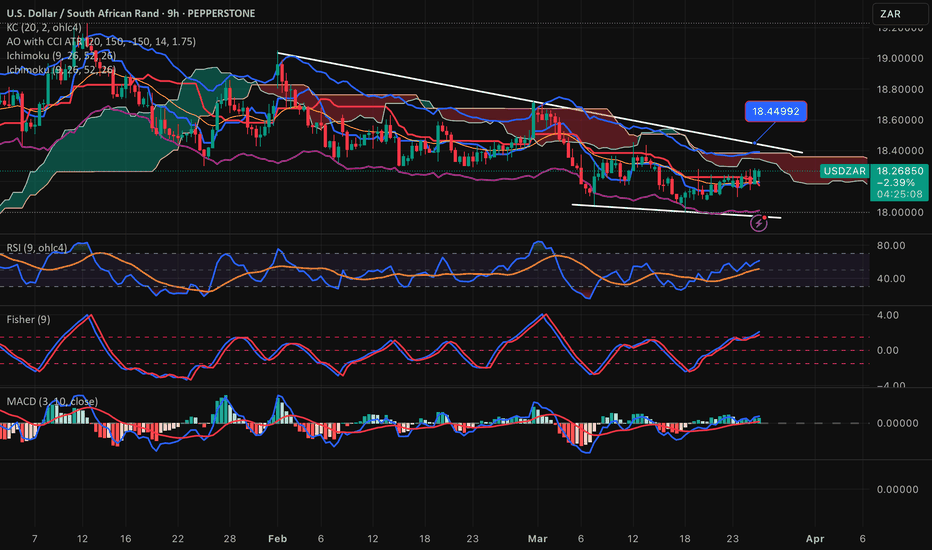Click the RSI 80.00 scale label

pyautogui.click(x=891, y=246)
